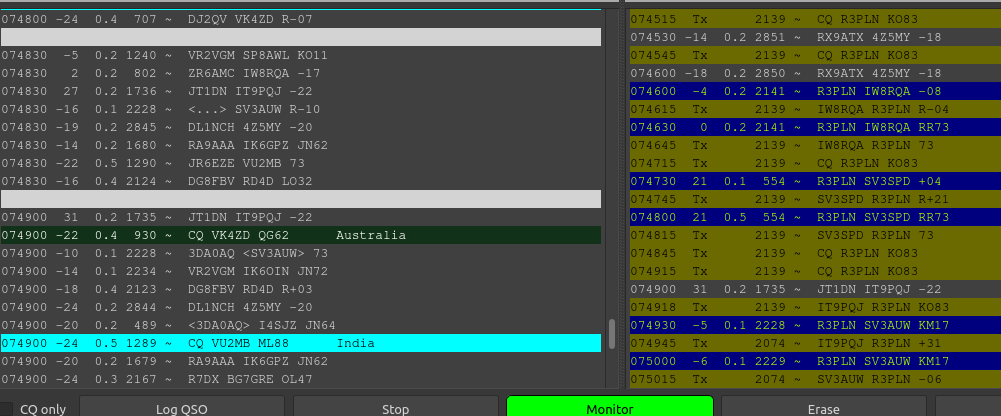Grab the Band Activity vertical scrollbar handle

click(x=612, y=334)
